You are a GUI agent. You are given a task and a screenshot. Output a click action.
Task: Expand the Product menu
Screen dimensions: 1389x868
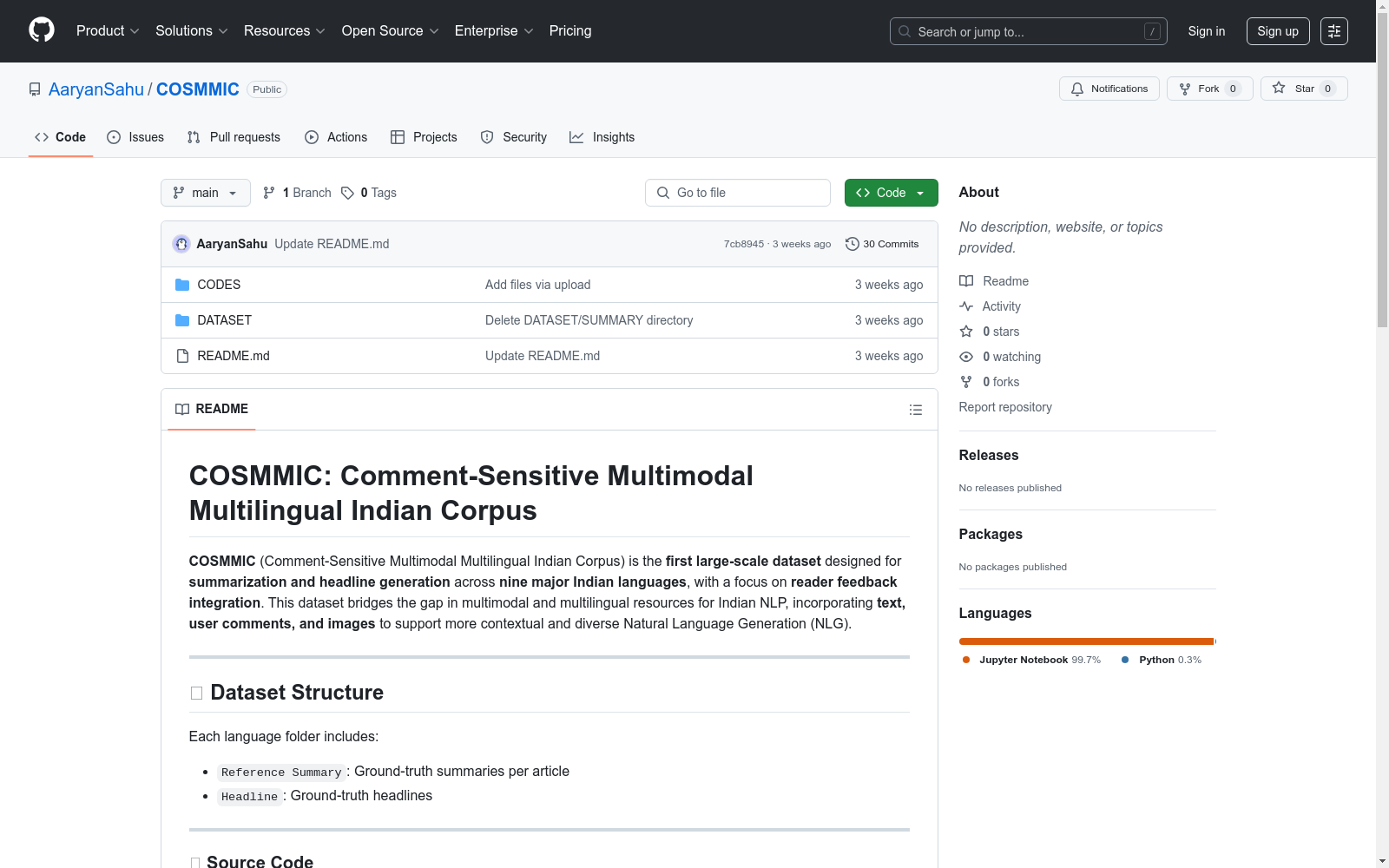pos(108,31)
